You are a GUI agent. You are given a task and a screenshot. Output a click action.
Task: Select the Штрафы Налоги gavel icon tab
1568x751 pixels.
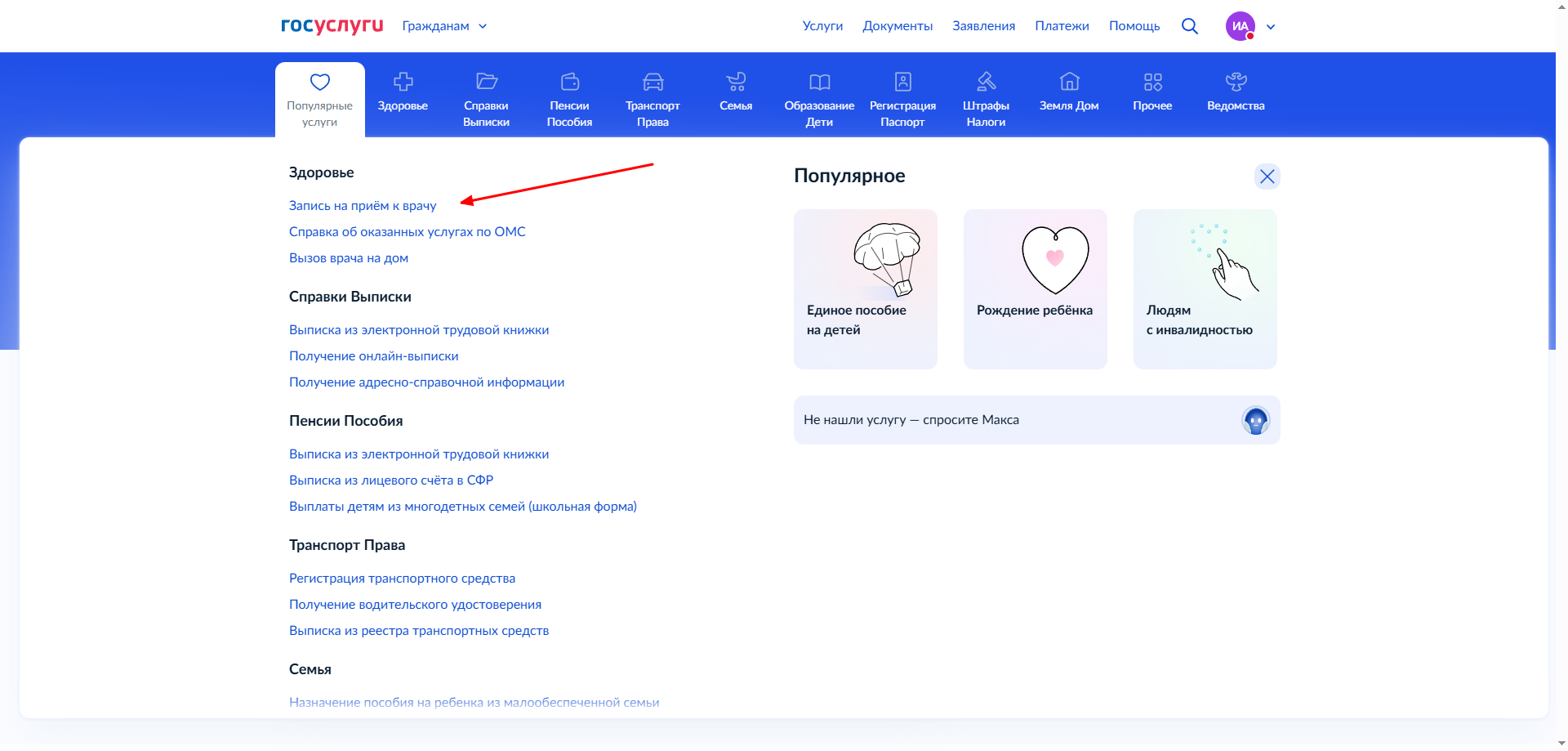tap(986, 100)
